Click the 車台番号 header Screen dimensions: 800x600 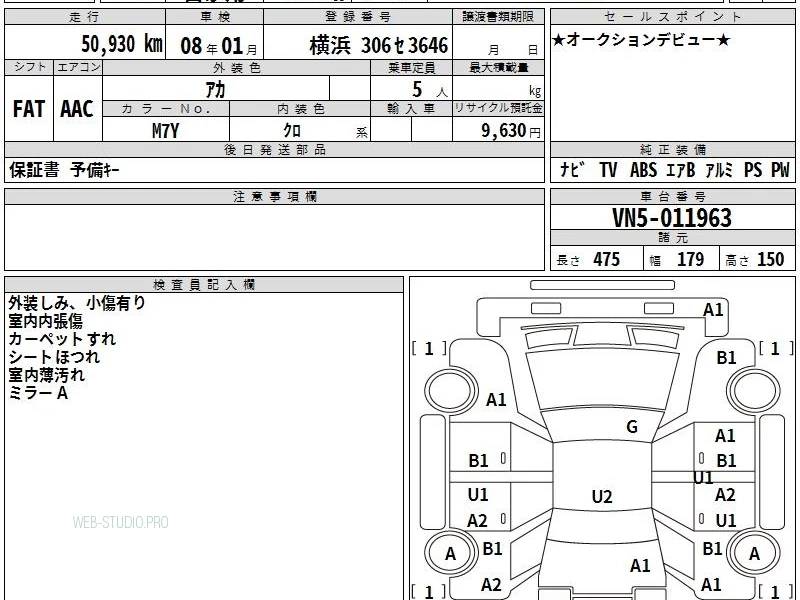pos(672,196)
